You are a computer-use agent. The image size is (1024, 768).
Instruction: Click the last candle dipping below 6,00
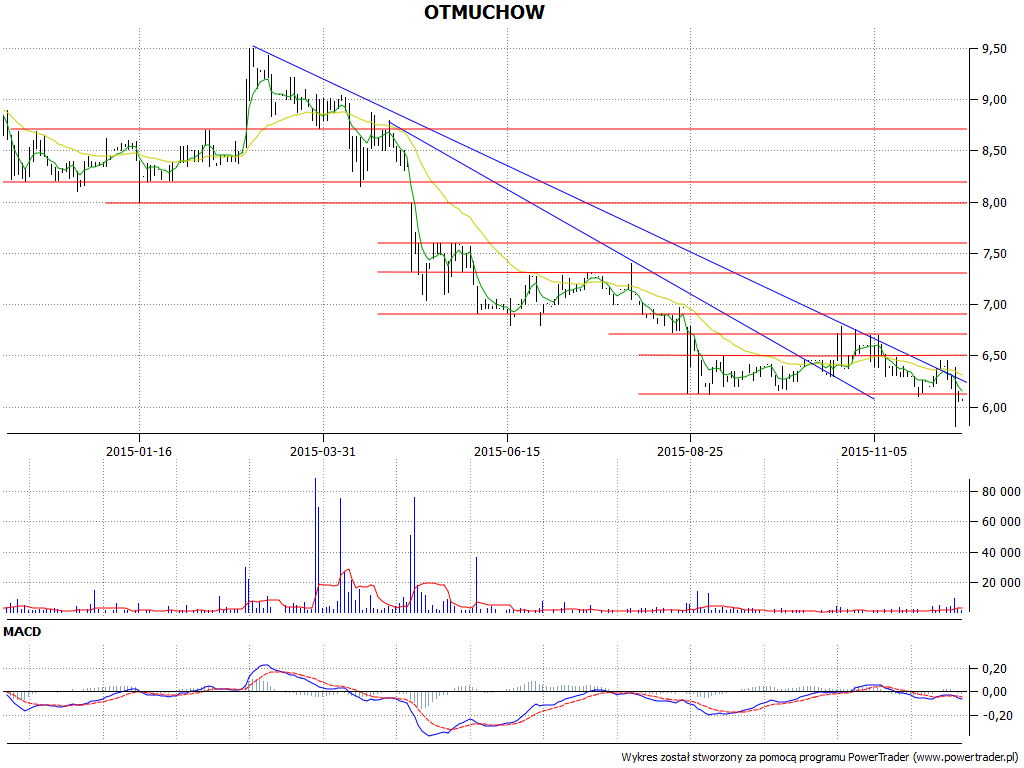955,398
